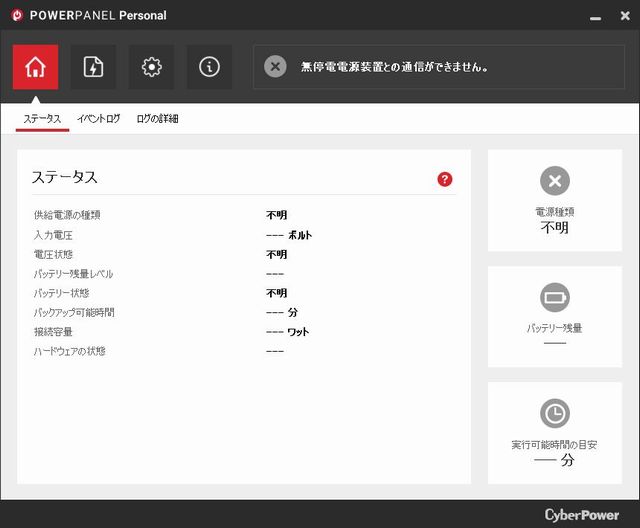Click the CyberPower logo in footer
This screenshot has width=640, height=528.
click(582, 515)
